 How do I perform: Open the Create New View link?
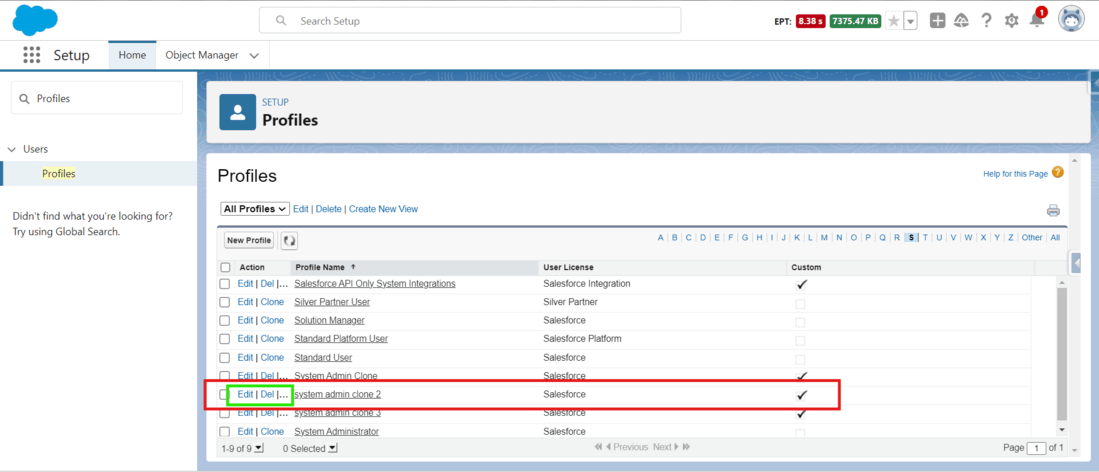(383, 209)
